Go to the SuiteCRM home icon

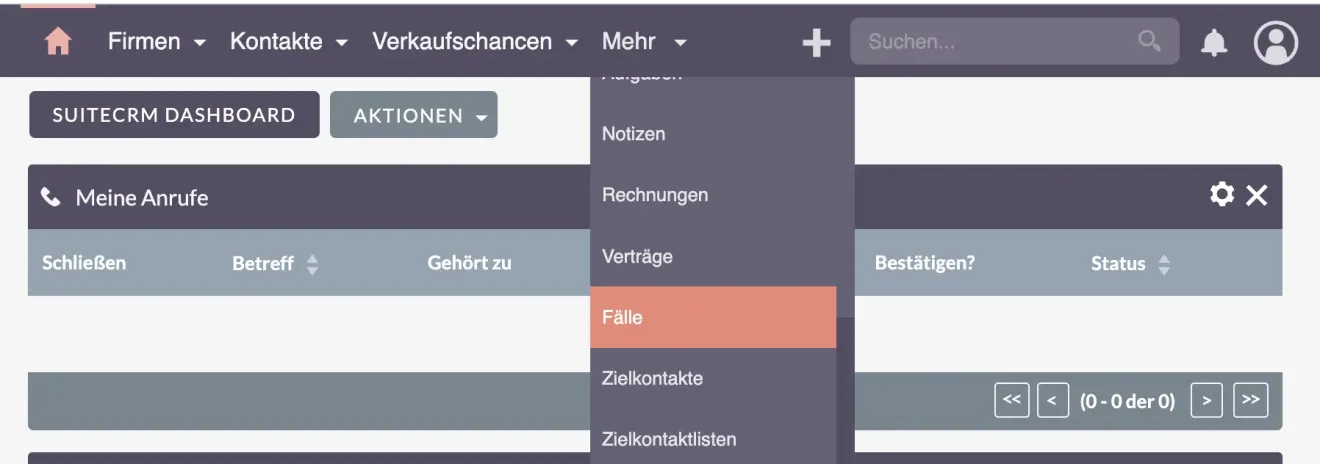click(x=58, y=41)
